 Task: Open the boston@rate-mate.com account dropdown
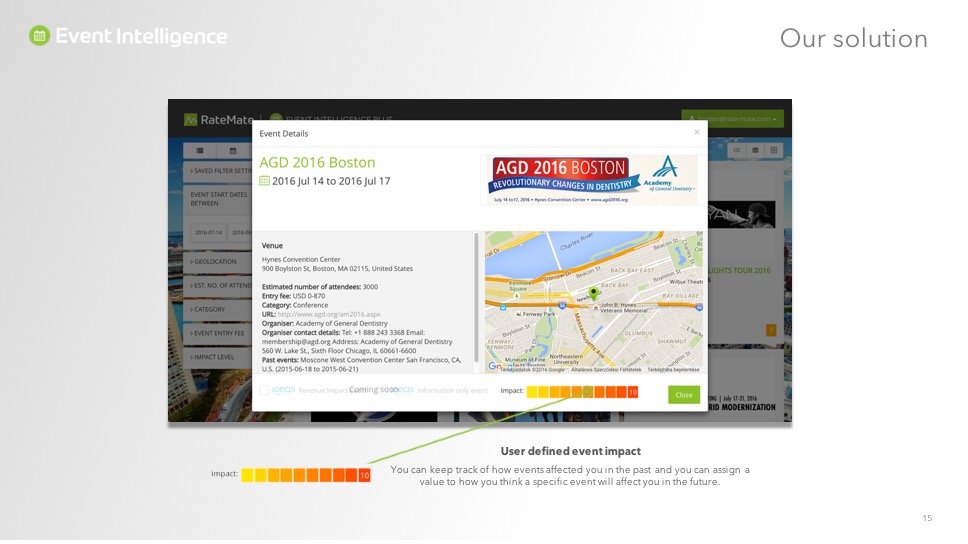tap(732, 119)
